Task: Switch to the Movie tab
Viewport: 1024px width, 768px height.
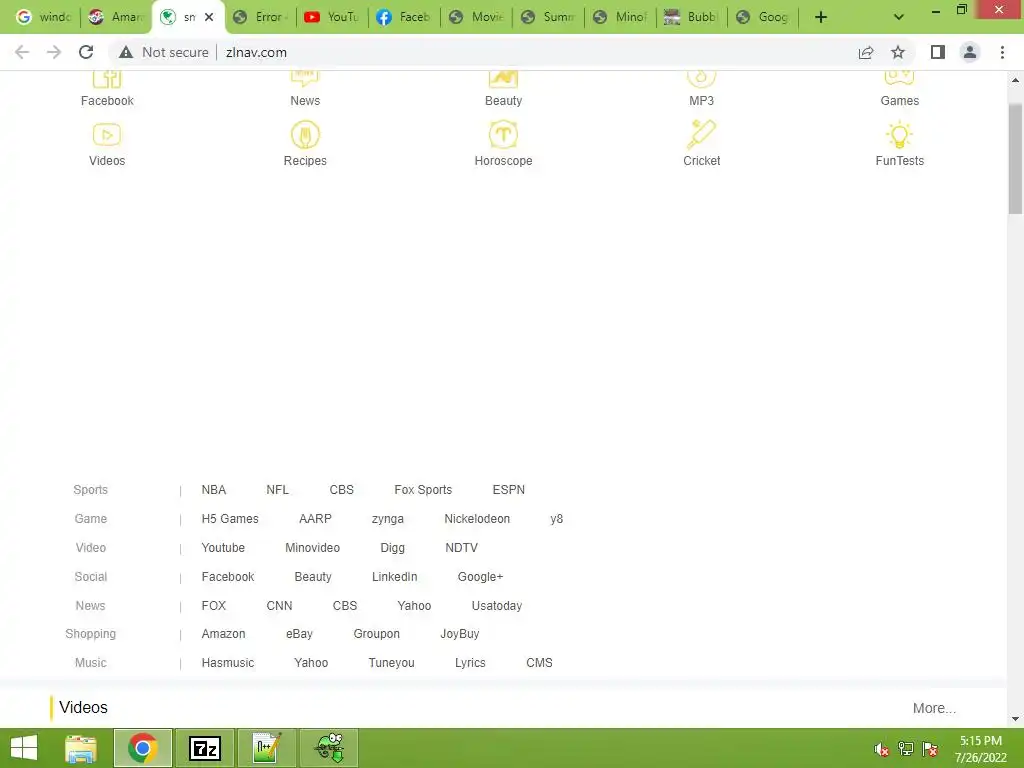Action: (476, 17)
